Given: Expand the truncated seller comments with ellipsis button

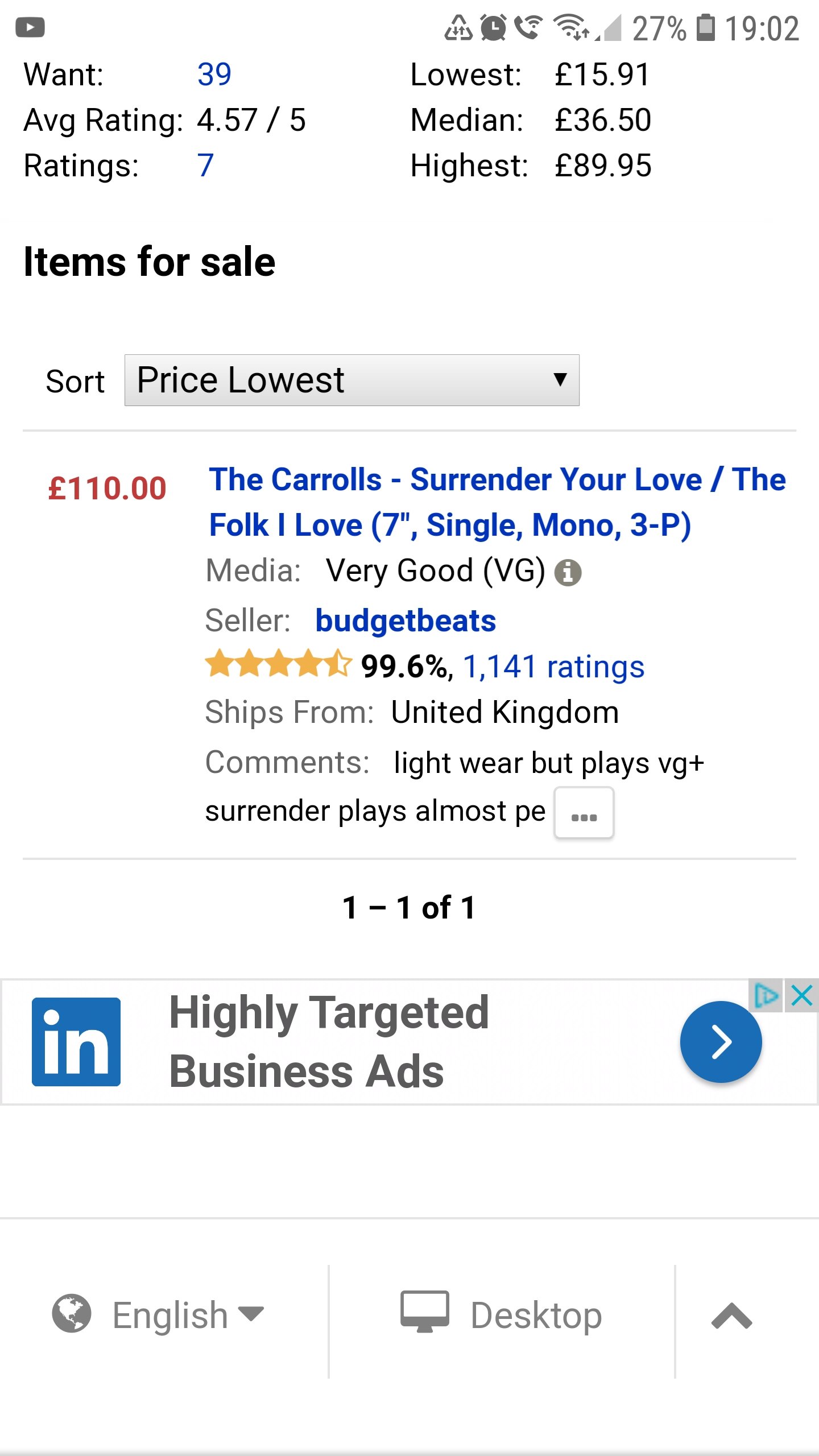Looking at the screenshot, I should (x=584, y=813).
